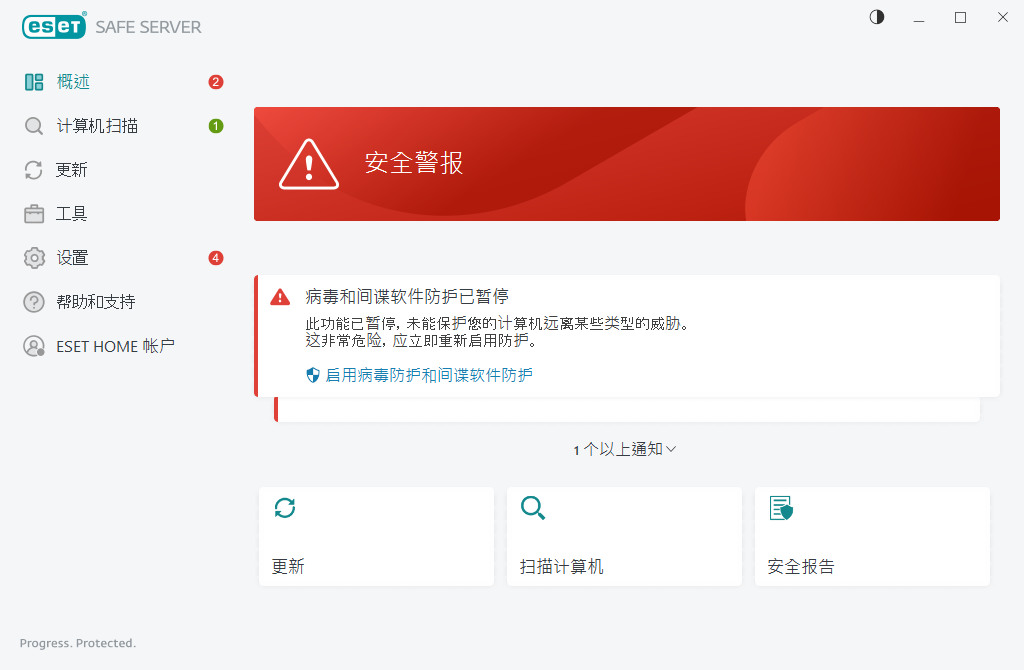Select the 更新 refresh icon in sidebar
This screenshot has height=670, width=1024.
click(32, 169)
